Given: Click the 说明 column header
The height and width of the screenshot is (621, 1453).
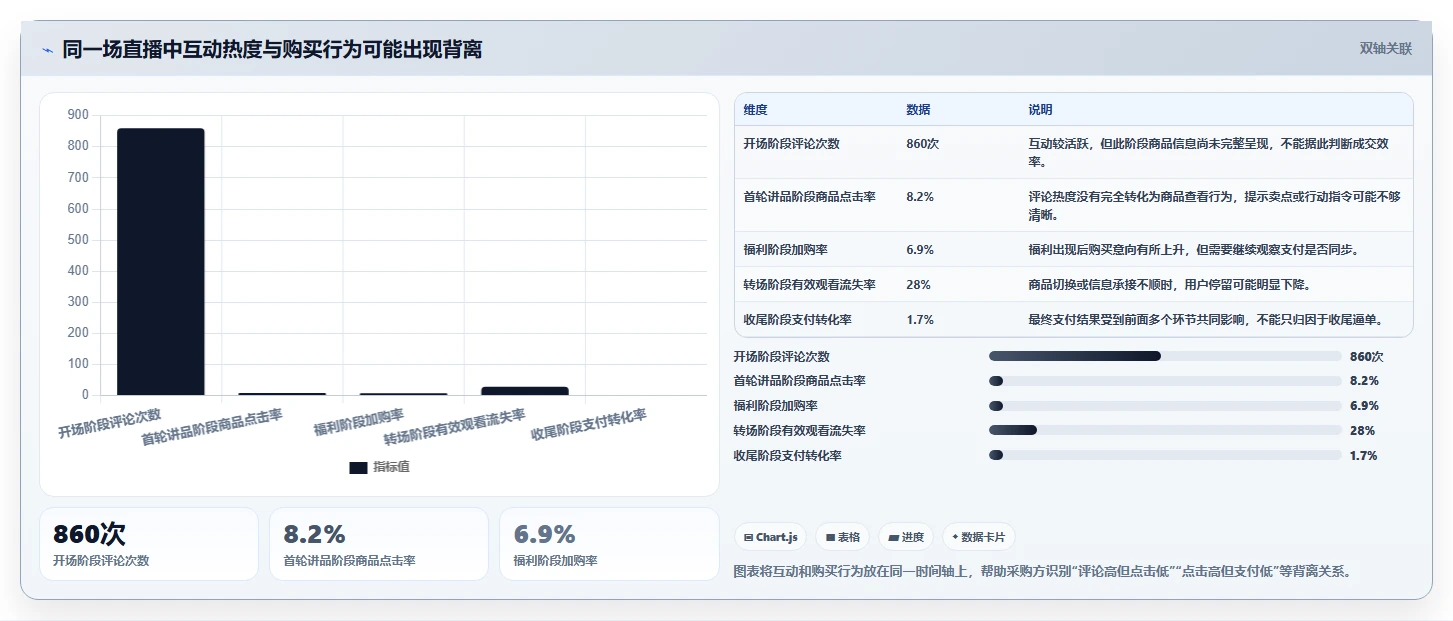Looking at the screenshot, I should [x=1040, y=109].
